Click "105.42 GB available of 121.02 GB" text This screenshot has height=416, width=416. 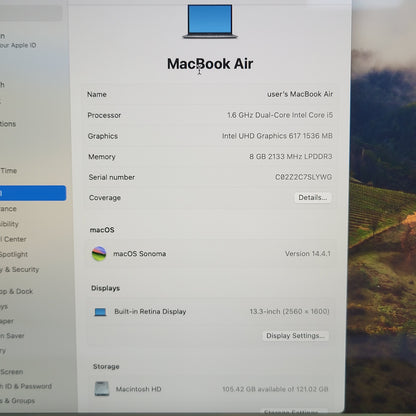point(275,389)
